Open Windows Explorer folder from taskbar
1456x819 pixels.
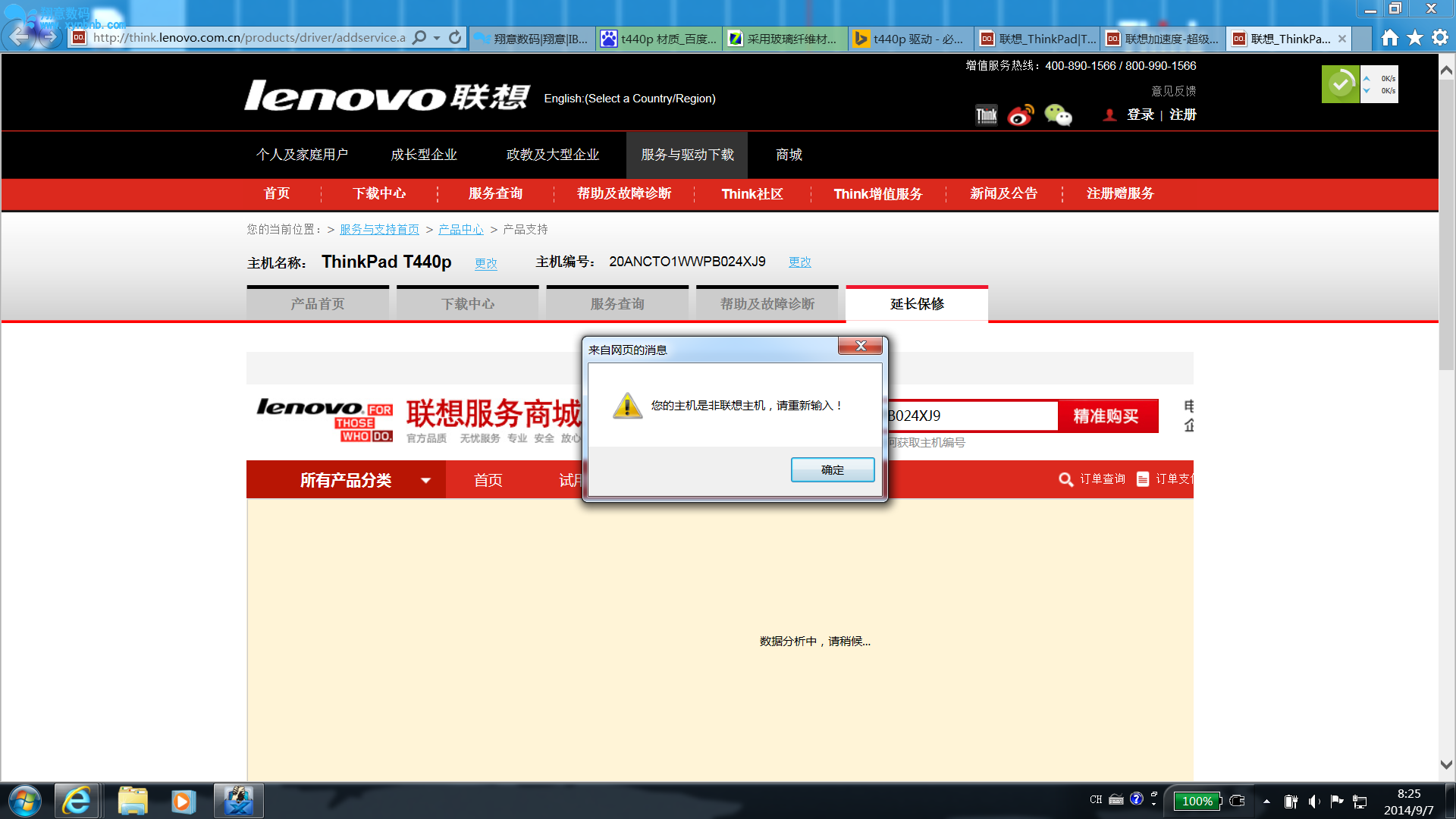pos(133,801)
